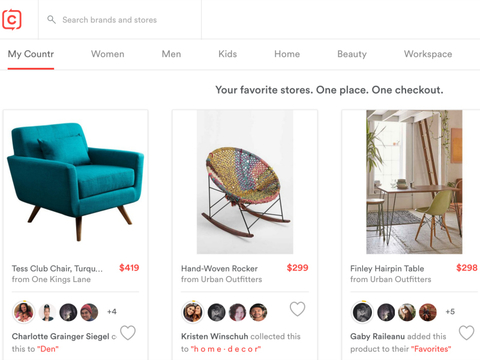Screen dimensions: 480x360
Task: Switch to the Women tab
Action: pyautogui.click(x=108, y=54)
